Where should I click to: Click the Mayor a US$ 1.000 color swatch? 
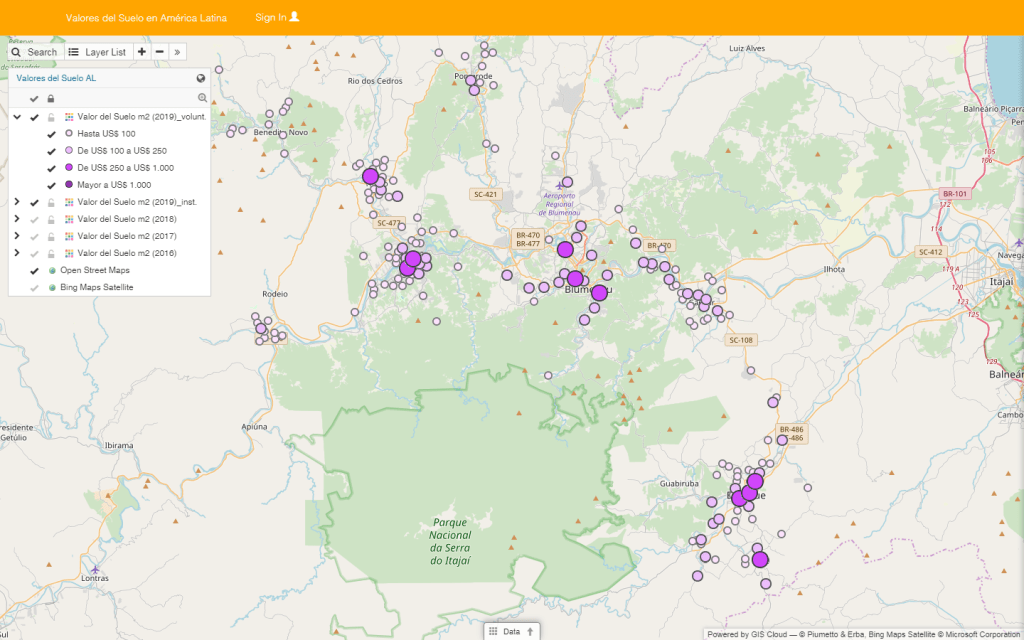[x=69, y=185]
